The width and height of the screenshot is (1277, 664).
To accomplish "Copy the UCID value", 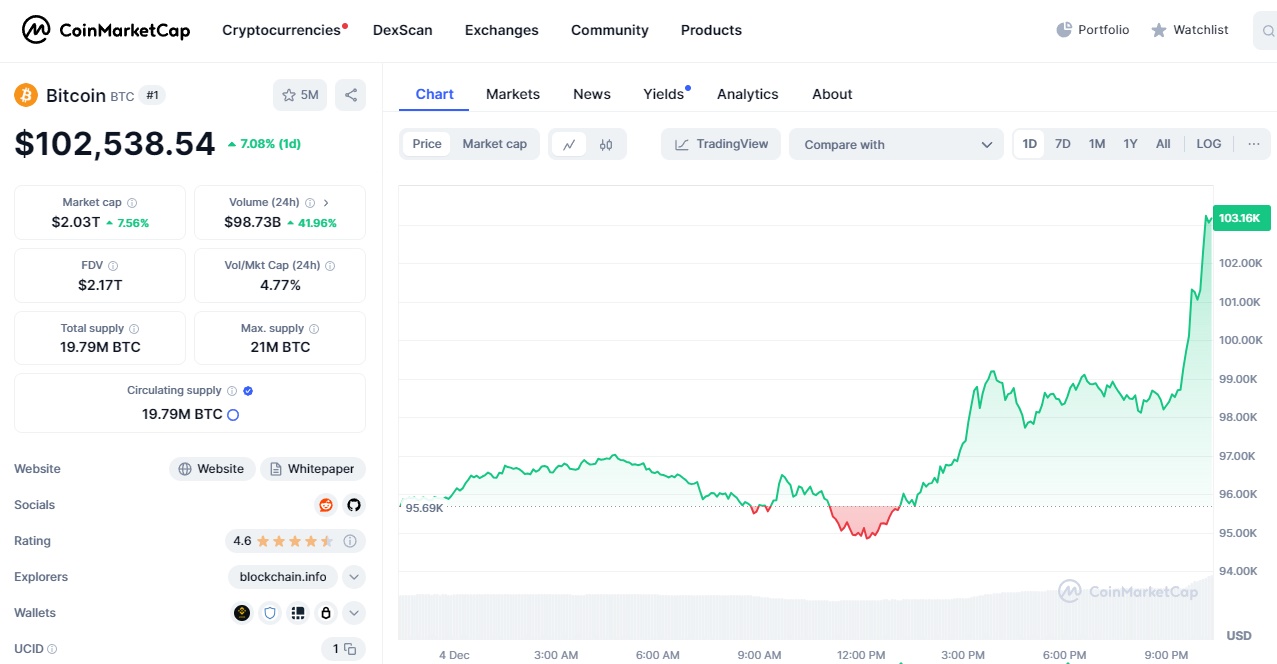I will coord(350,649).
